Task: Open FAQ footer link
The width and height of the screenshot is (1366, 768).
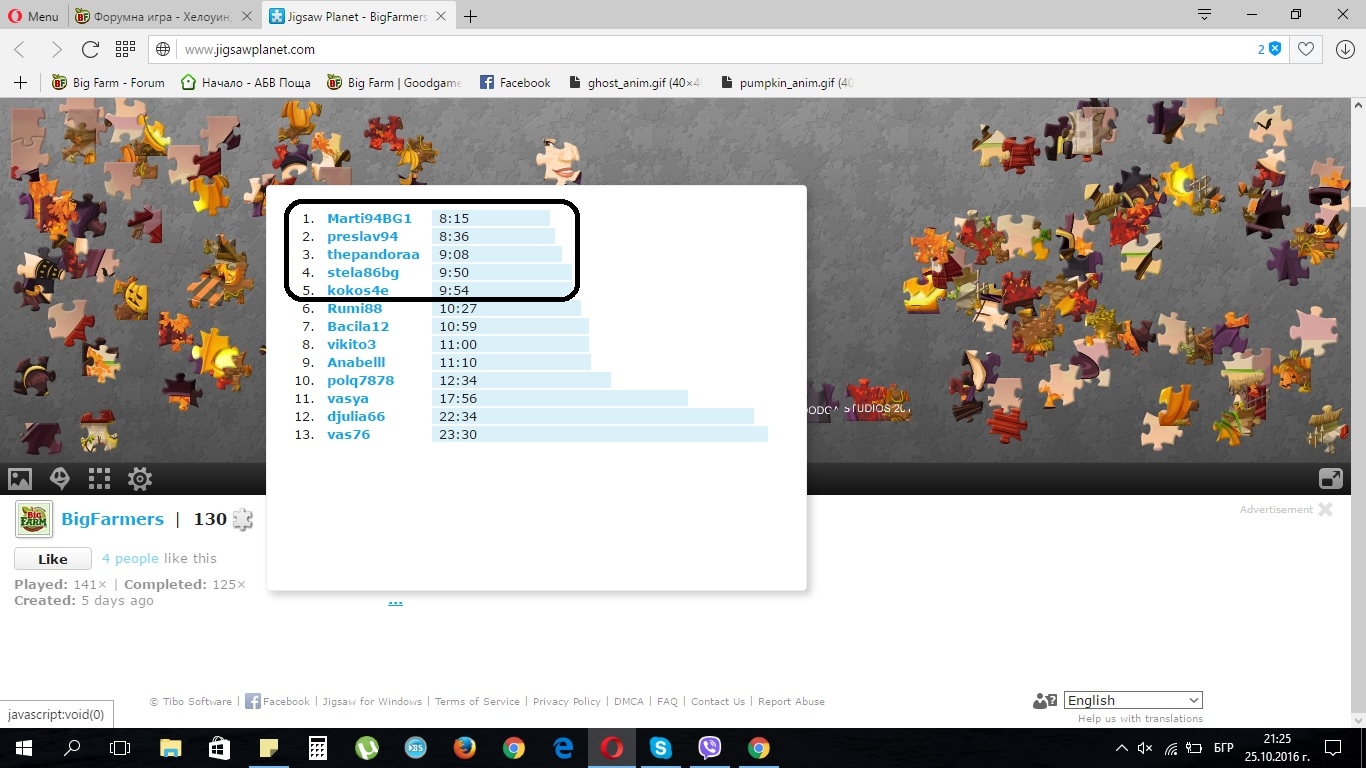Action: (667, 701)
